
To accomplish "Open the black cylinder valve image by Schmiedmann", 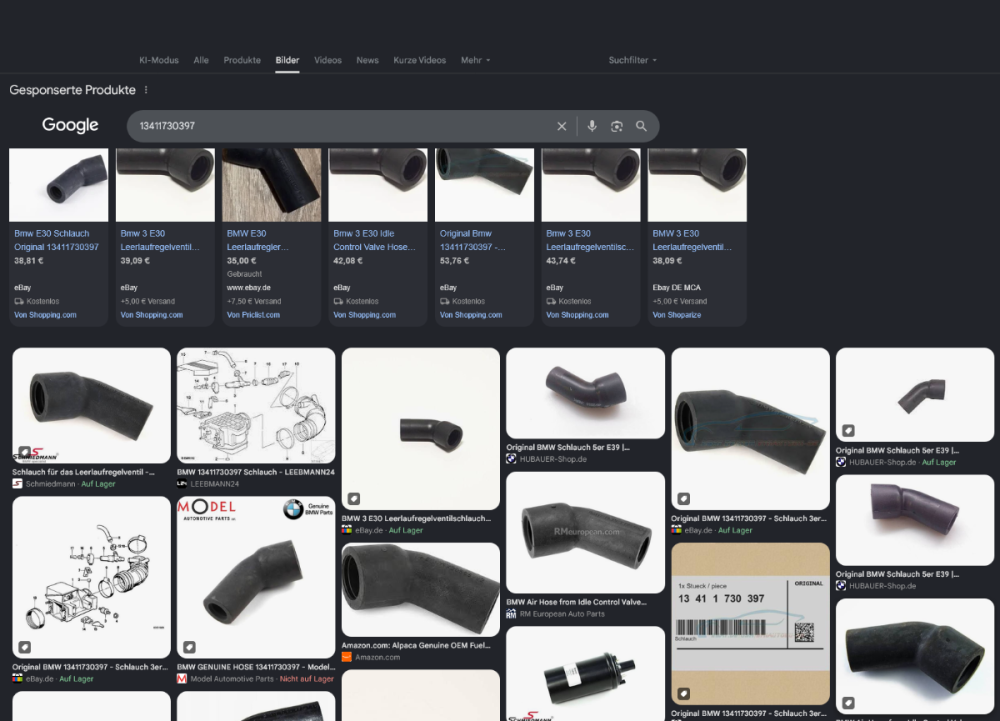I will pos(585,673).
